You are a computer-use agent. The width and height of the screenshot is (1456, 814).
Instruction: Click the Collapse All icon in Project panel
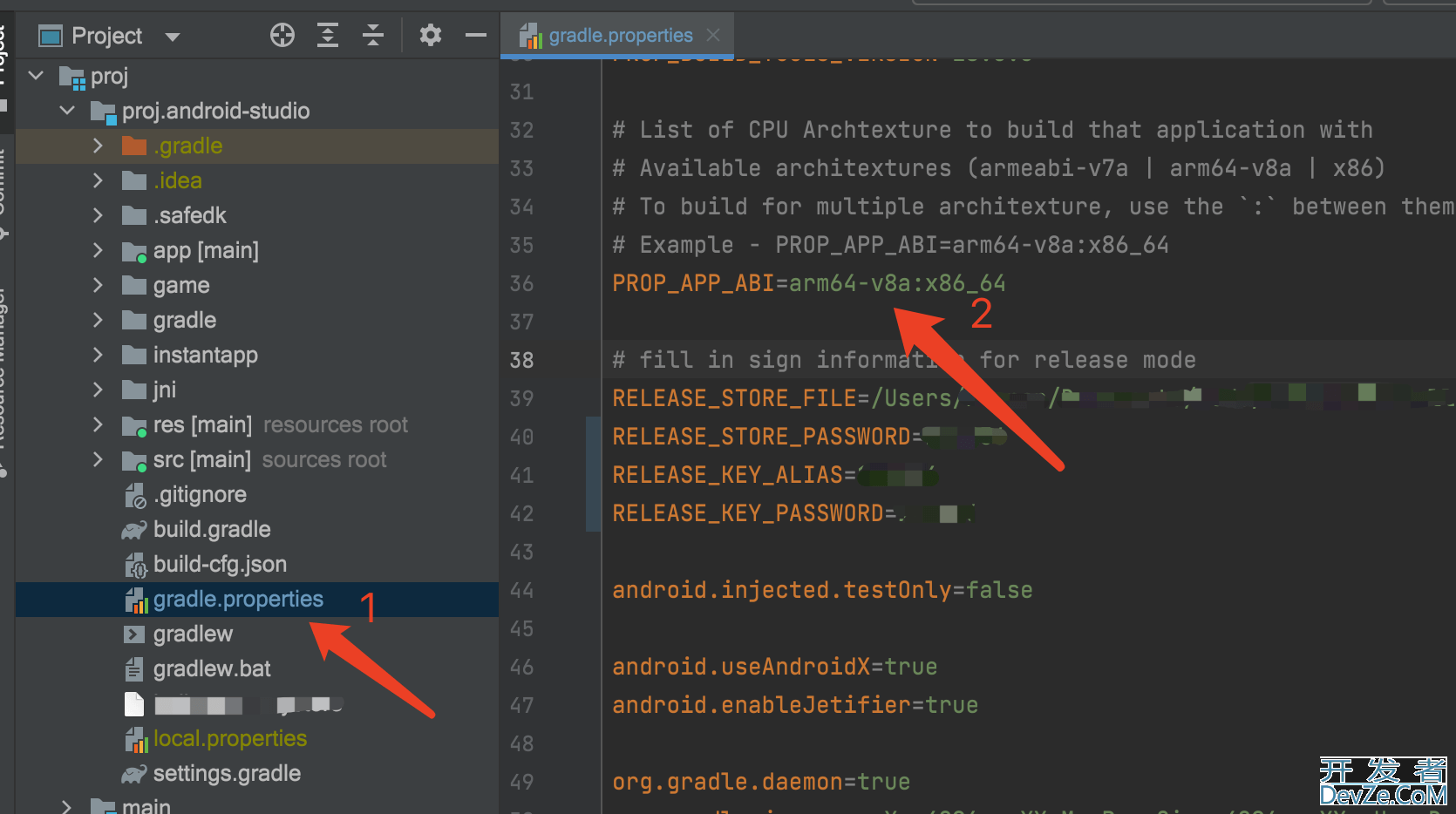(373, 36)
